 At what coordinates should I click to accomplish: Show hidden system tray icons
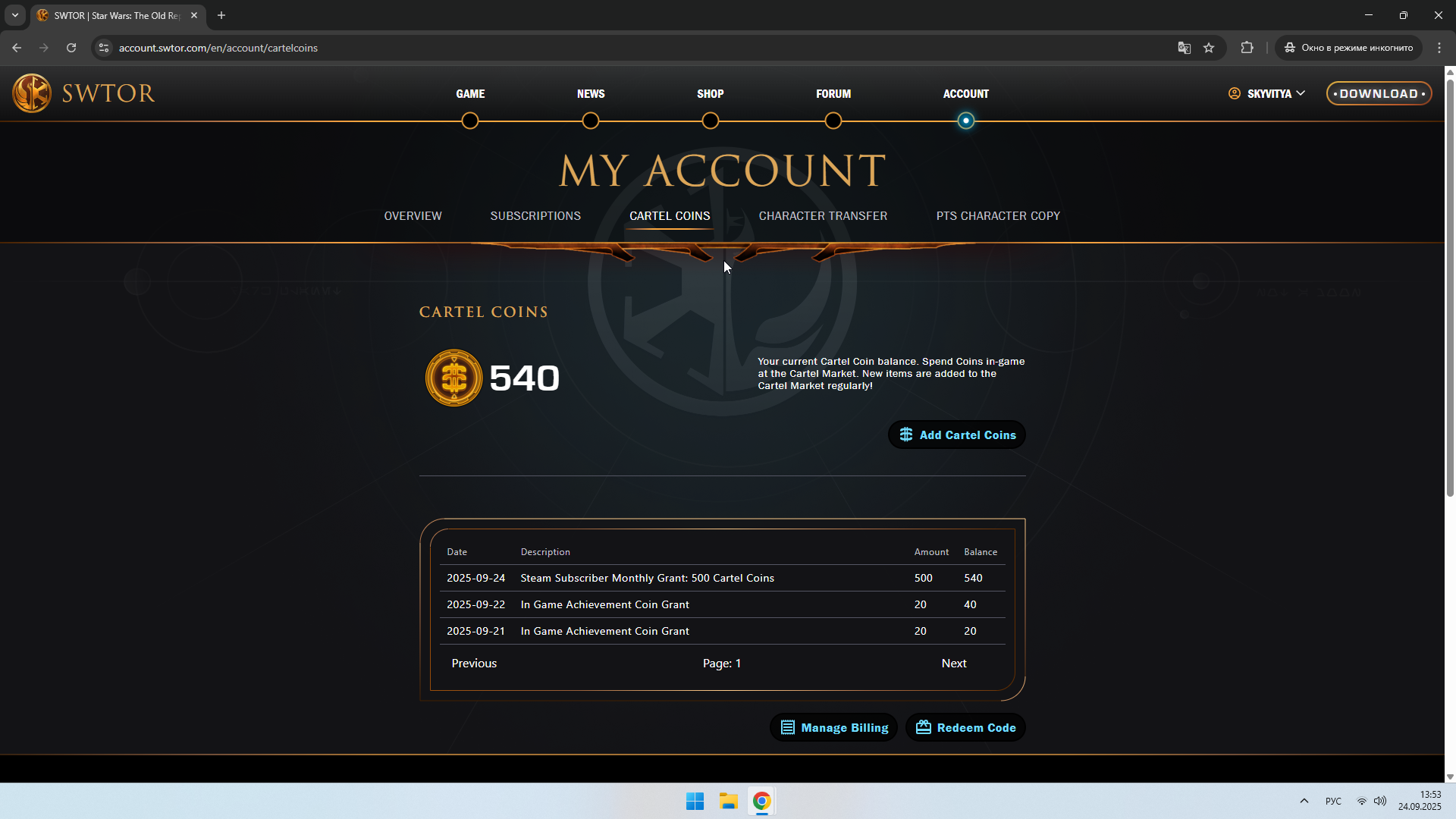coord(1304,801)
